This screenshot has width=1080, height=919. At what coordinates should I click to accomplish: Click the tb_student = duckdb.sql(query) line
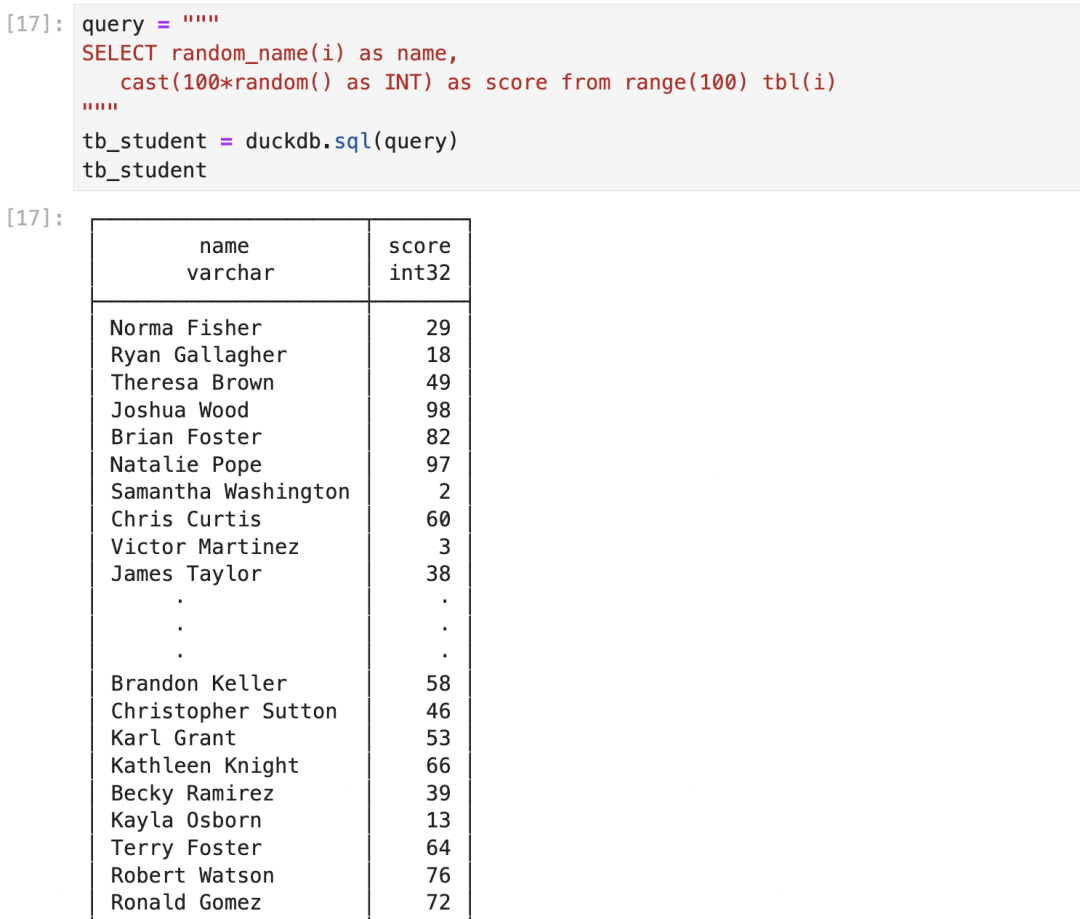click(270, 141)
